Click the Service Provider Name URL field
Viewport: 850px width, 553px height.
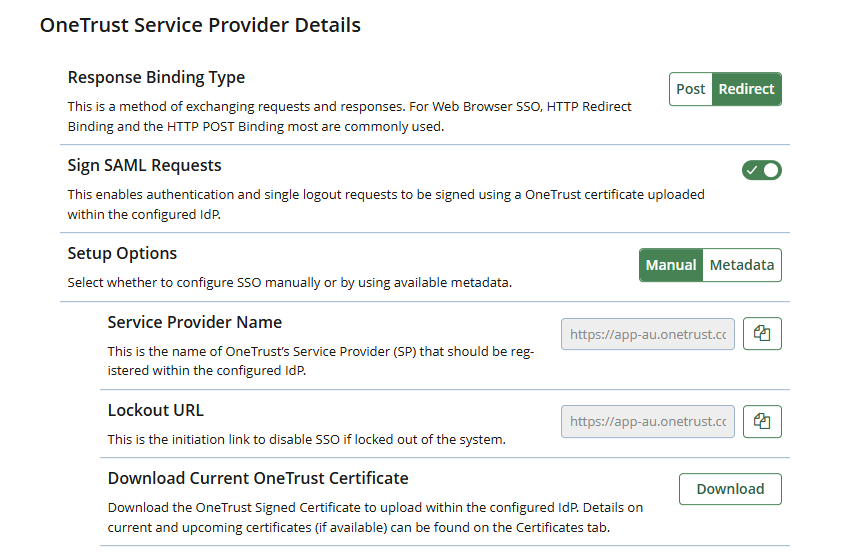click(x=648, y=334)
